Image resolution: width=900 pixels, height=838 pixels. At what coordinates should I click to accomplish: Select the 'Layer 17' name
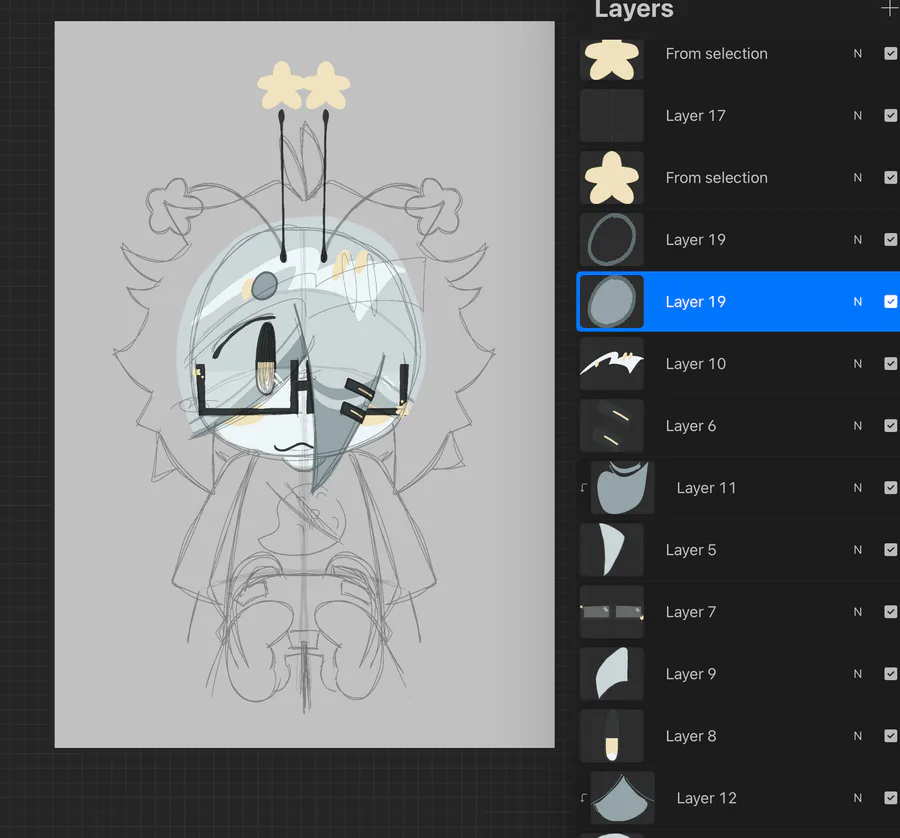click(x=696, y=115)
